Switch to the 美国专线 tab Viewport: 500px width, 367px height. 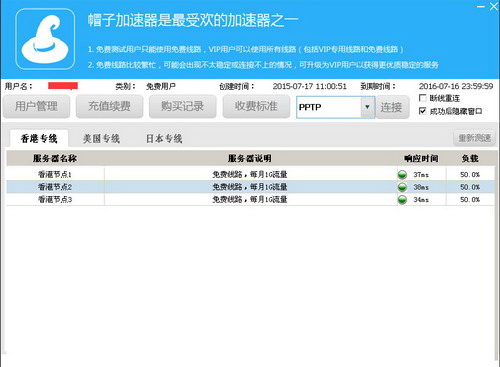101,138
